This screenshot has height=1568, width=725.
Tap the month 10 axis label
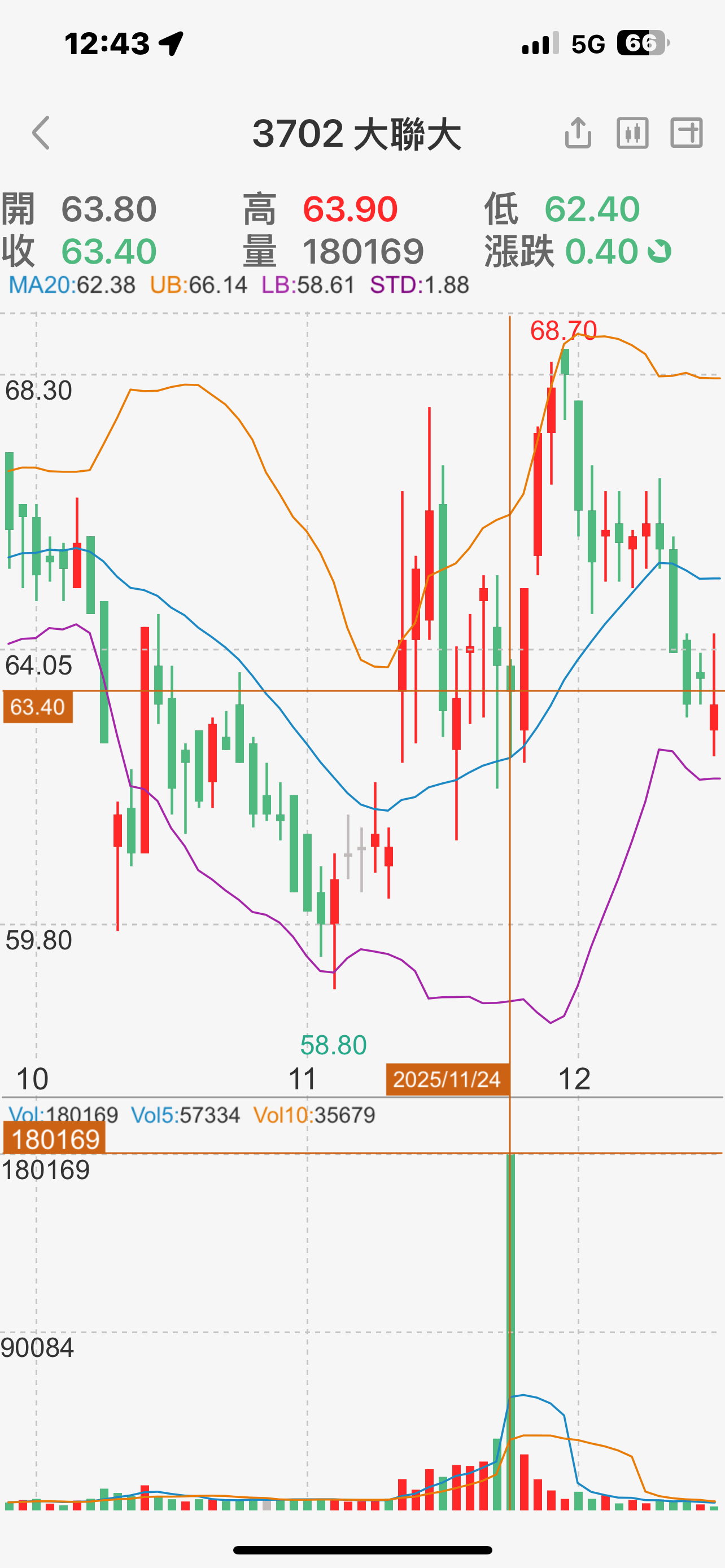(32, 1079)
